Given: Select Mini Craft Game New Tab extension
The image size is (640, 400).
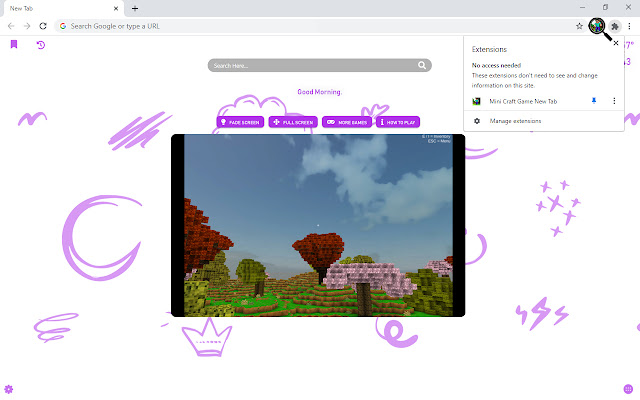Looking at the screenshot, I should pos(523,101).
